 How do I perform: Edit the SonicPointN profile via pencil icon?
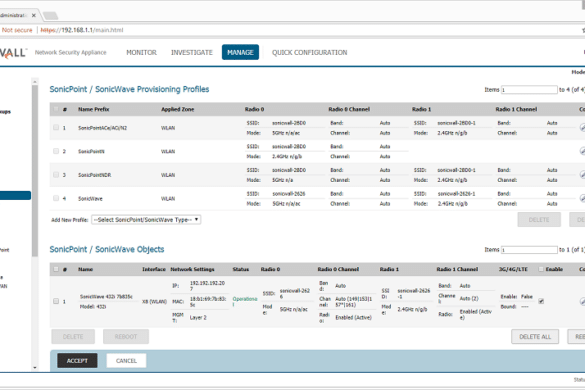click(x=582, y=151)
